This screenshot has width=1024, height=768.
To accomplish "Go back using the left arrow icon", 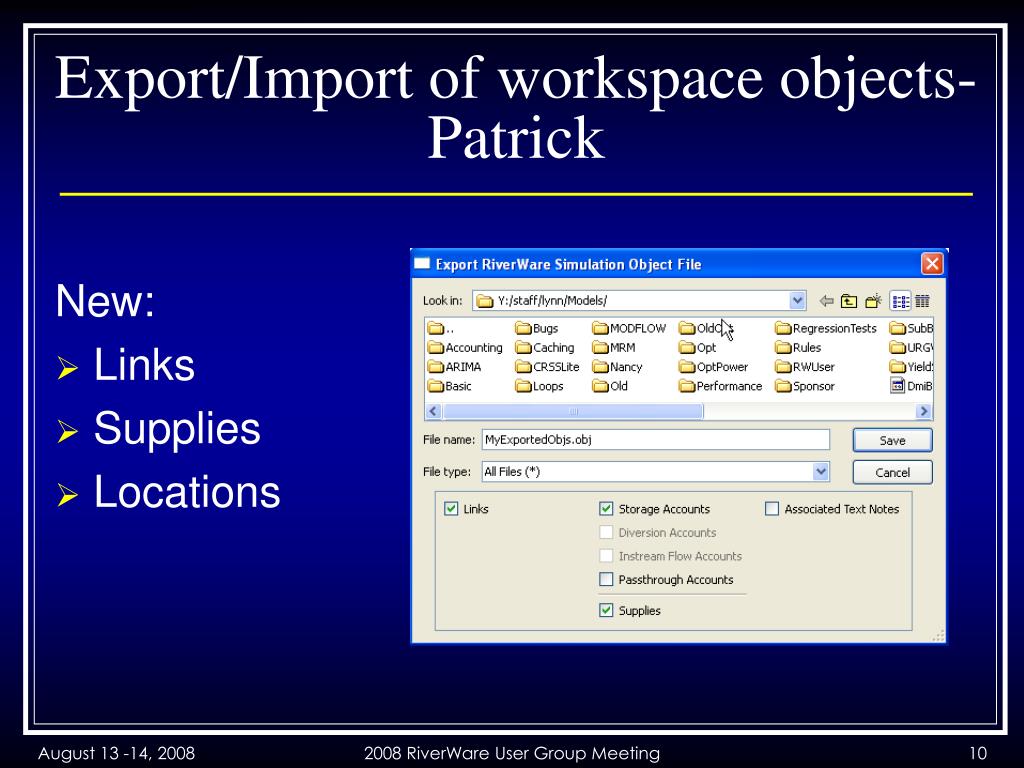I will 826,301.
